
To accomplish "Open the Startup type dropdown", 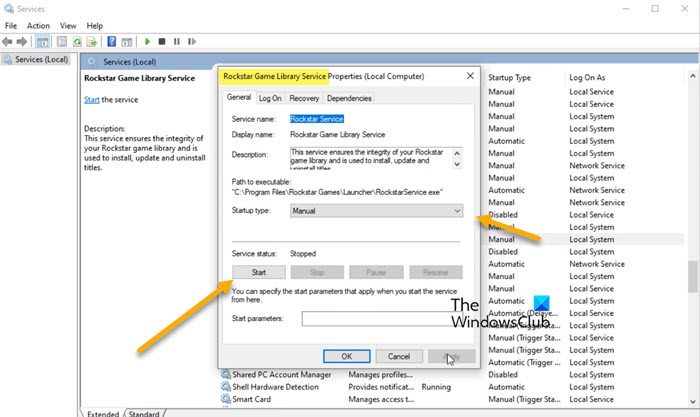I will (376, 211).
